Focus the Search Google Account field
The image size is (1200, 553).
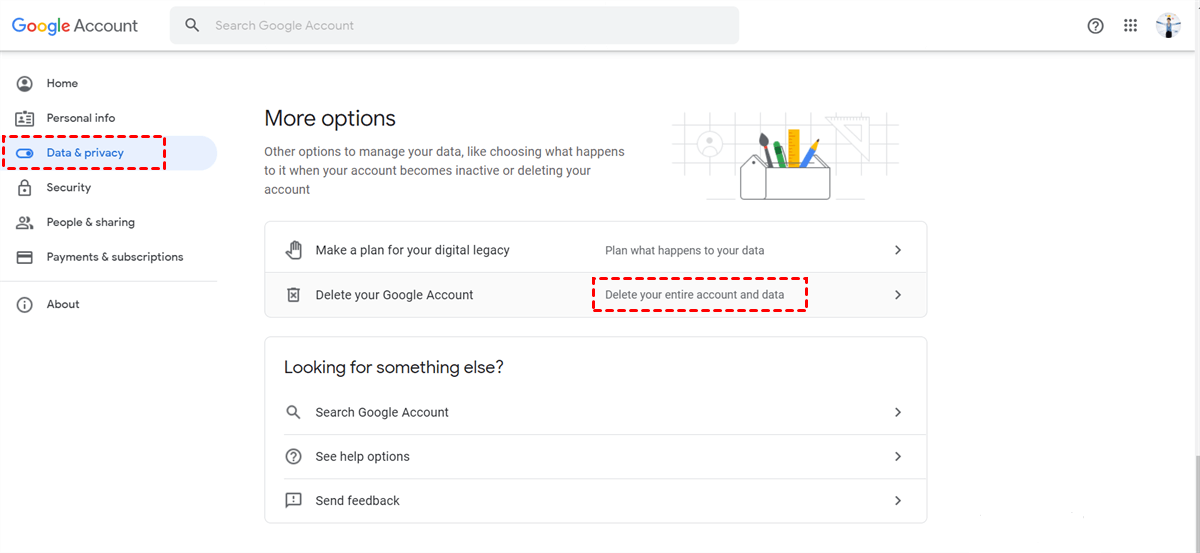tap(470, 26)
